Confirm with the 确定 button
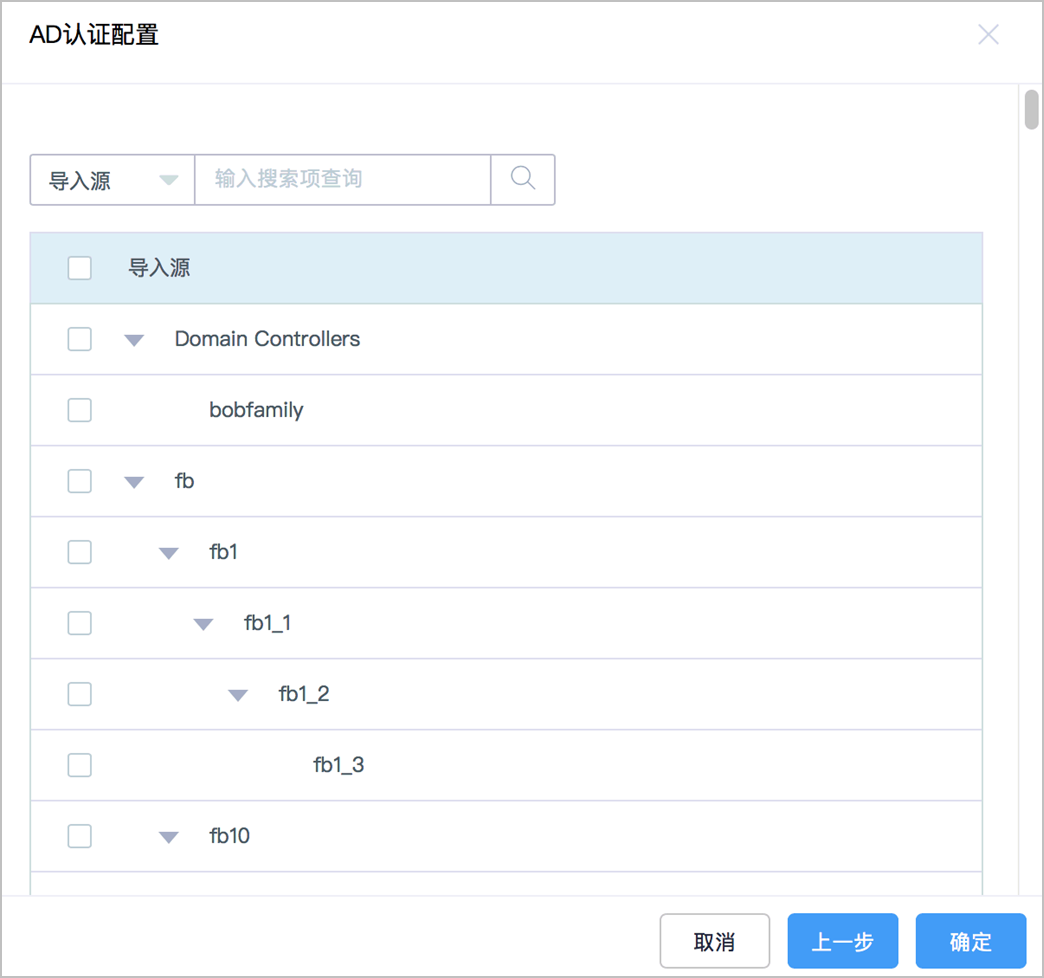 coord(971,941)
